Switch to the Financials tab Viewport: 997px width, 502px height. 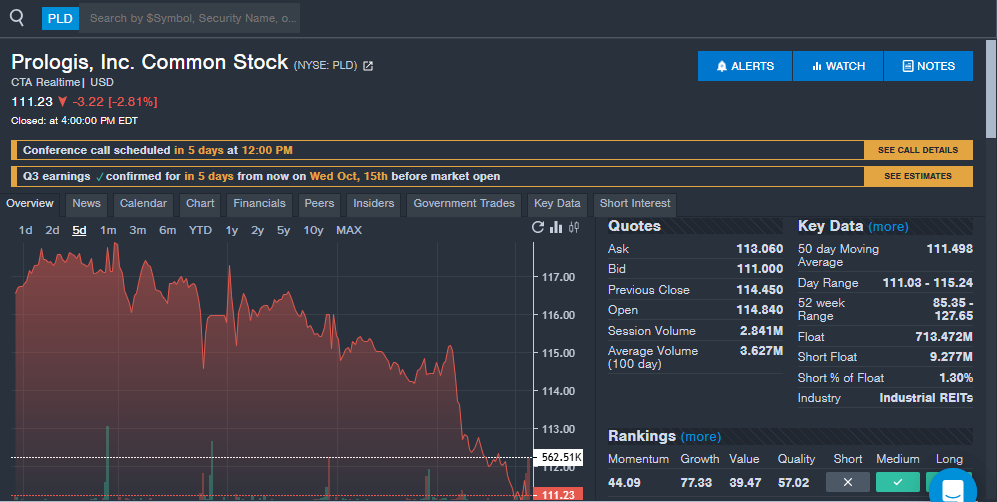pos(259,204)
